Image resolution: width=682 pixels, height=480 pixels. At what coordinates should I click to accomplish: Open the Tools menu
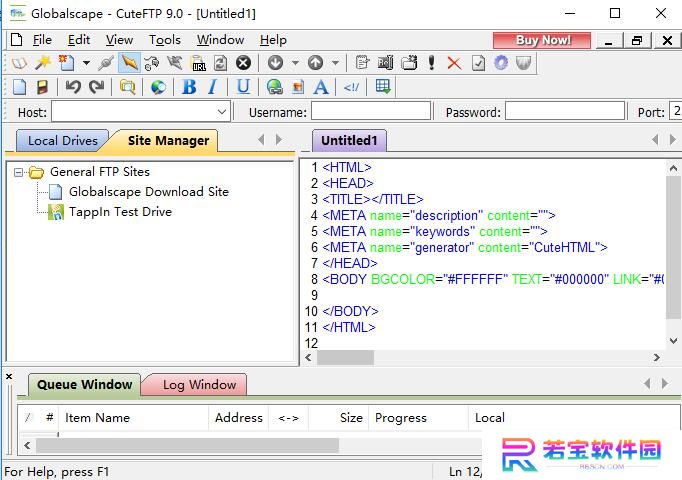click(x=165, y=40)
